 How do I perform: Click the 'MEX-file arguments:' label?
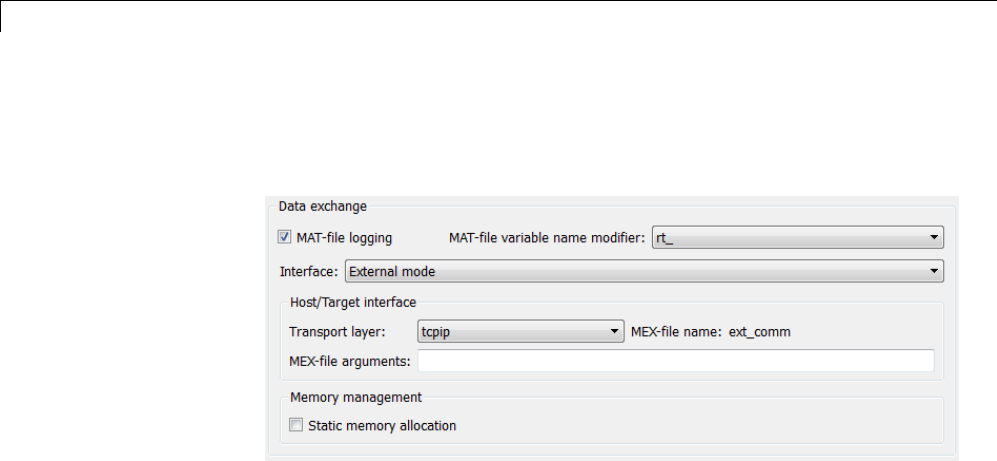click(x=350, y=360)
